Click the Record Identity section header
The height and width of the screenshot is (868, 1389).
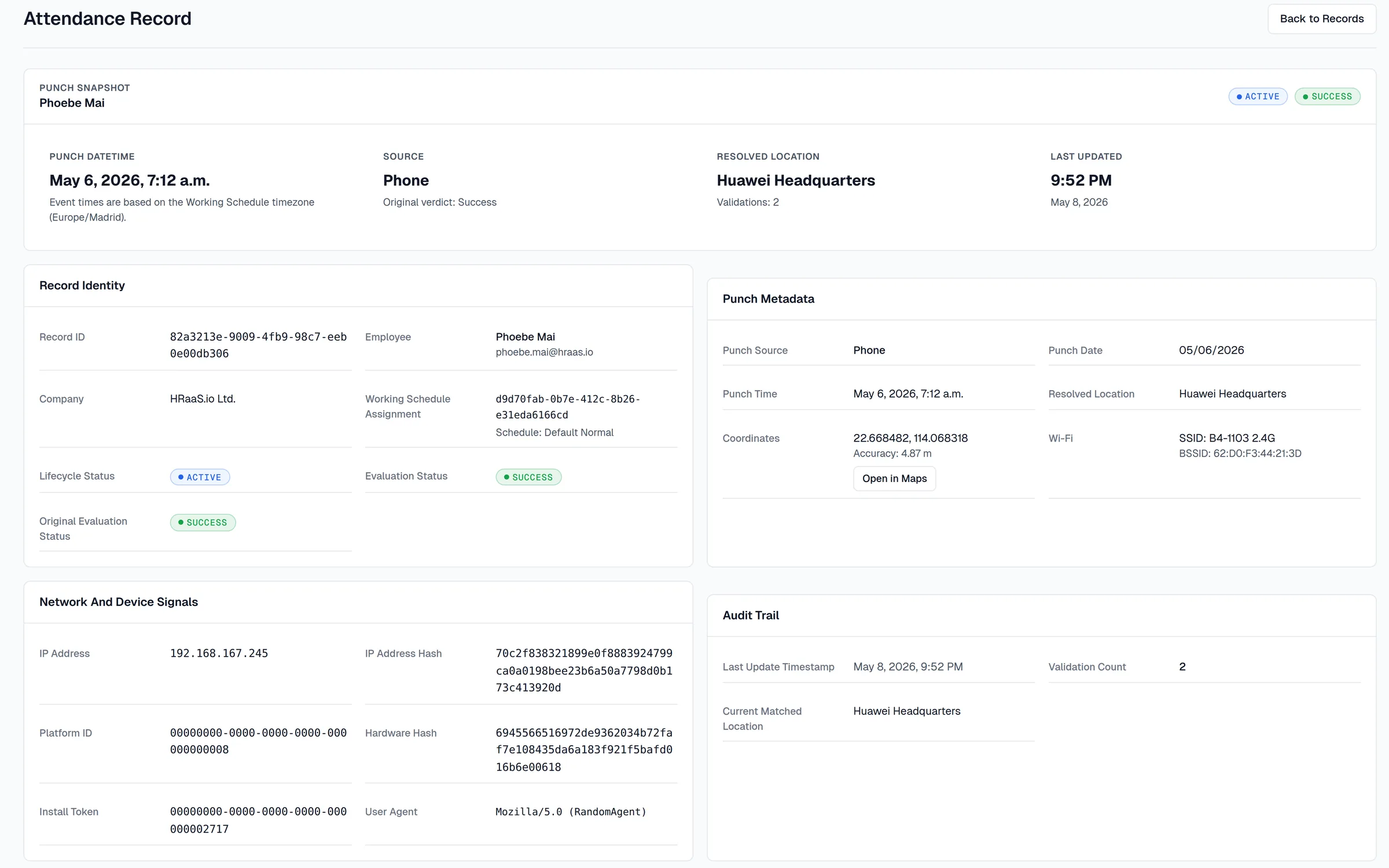click(82, 285)
